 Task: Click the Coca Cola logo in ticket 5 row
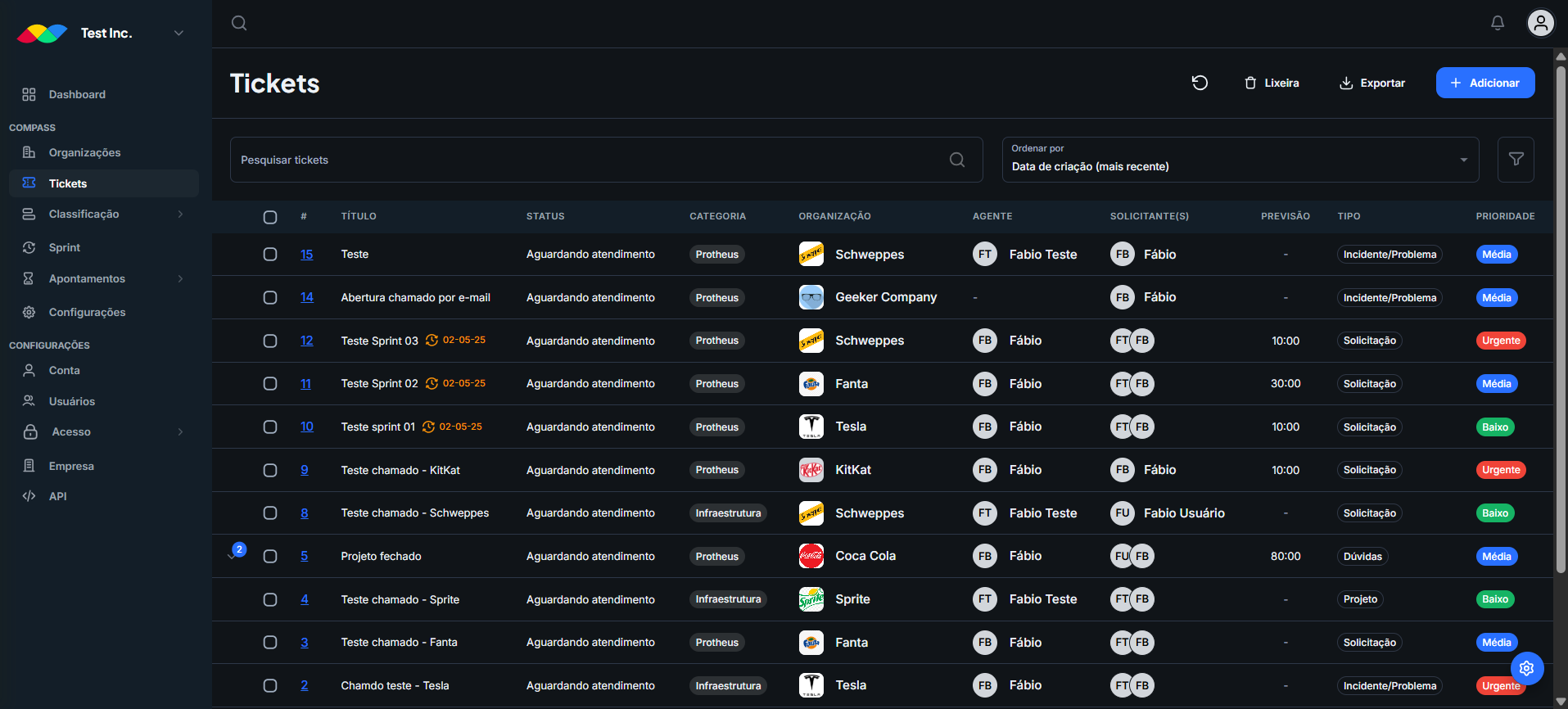pyautogui.click(x=811, y=556)
